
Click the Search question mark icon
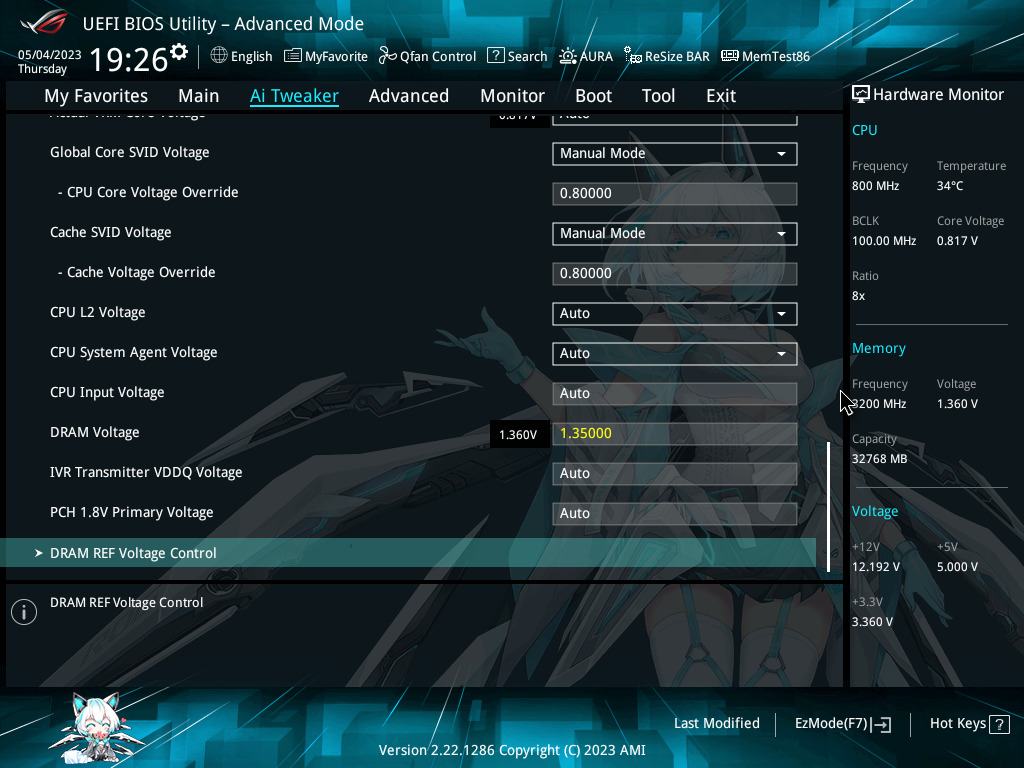[x=496, y=56]
